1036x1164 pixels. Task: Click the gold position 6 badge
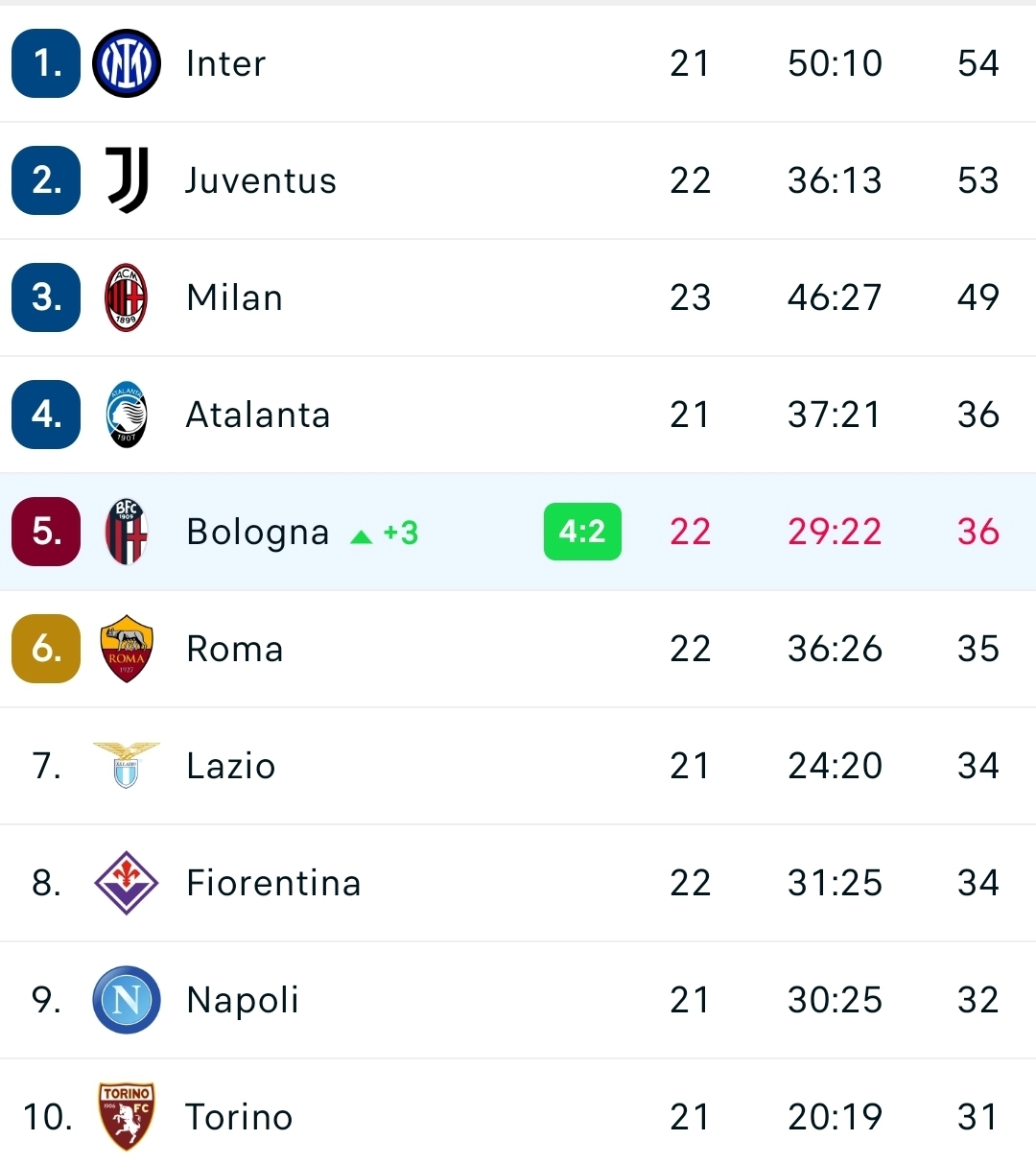click(46, 649)
